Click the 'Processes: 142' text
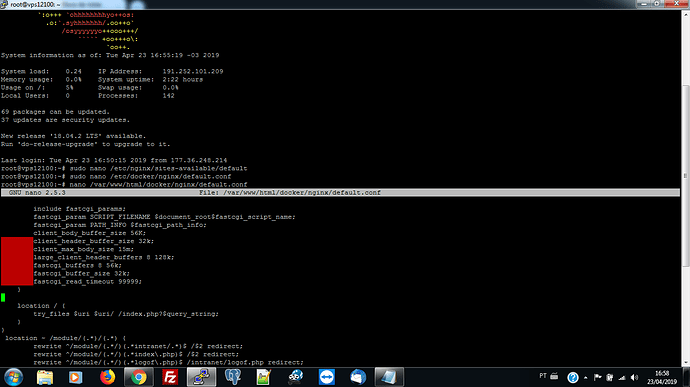Screen dimensions: 690x387 click(136, 96)
